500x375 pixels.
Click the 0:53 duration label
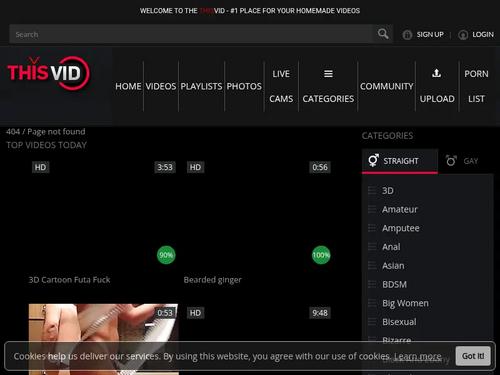165,313
